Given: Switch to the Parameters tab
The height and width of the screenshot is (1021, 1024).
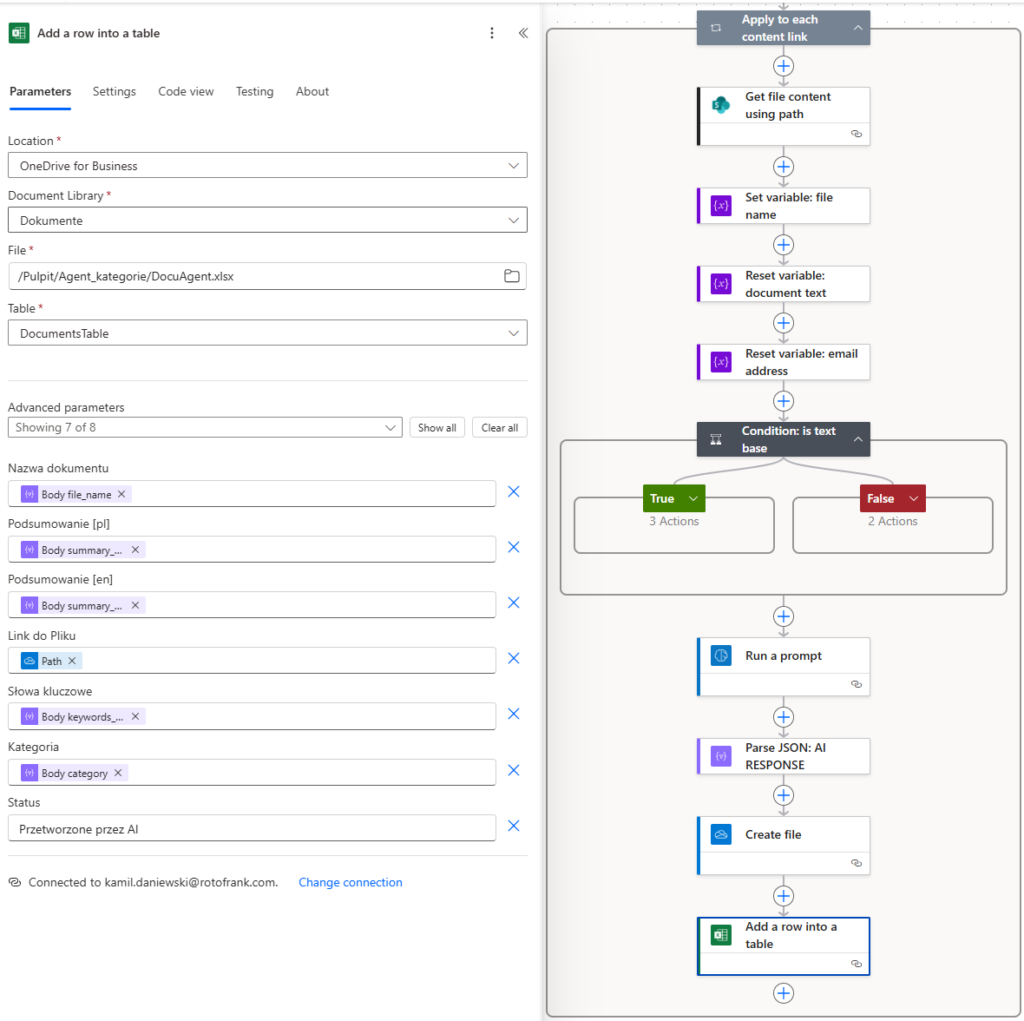Looking at the screenshot, I should [40, 91].
